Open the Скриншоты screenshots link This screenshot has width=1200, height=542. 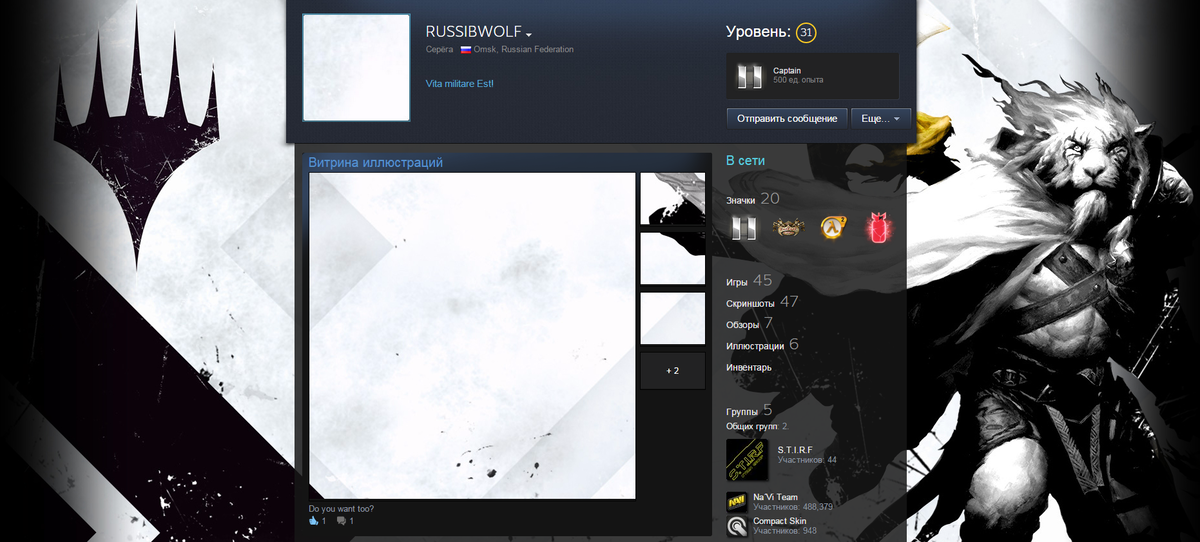[751, 303]
